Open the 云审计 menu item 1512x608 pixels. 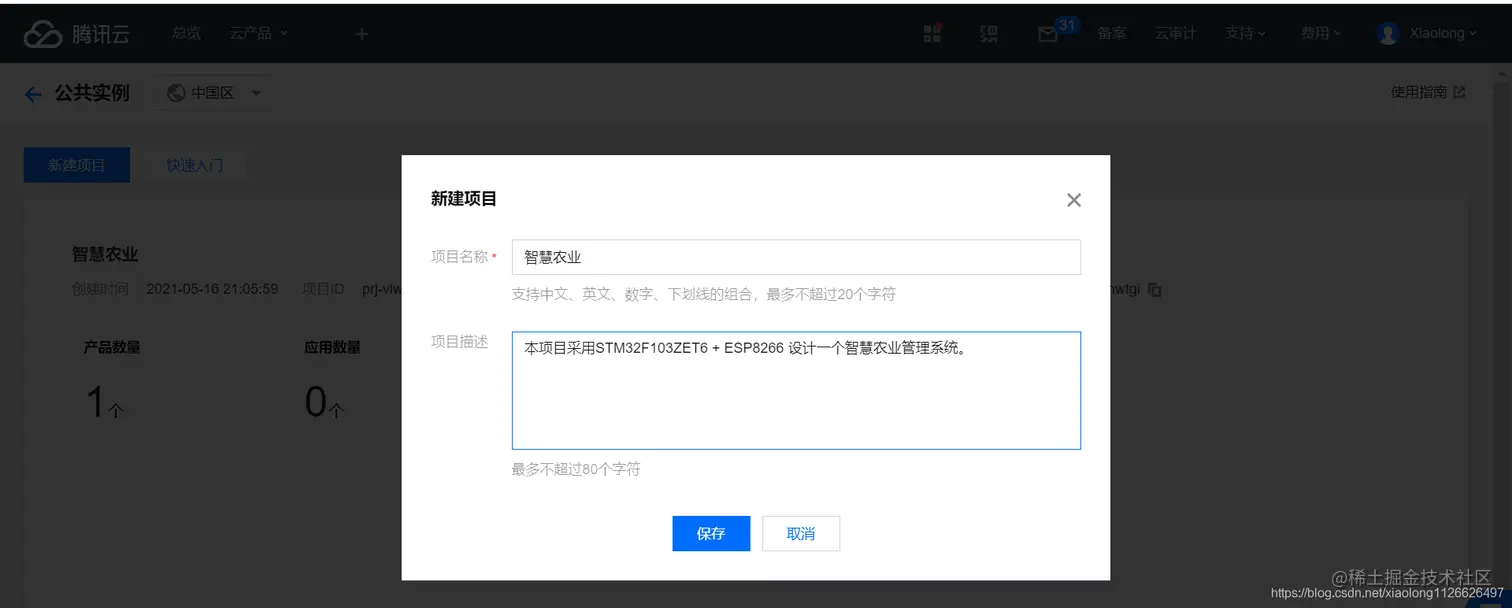(x=1175, y=33)
